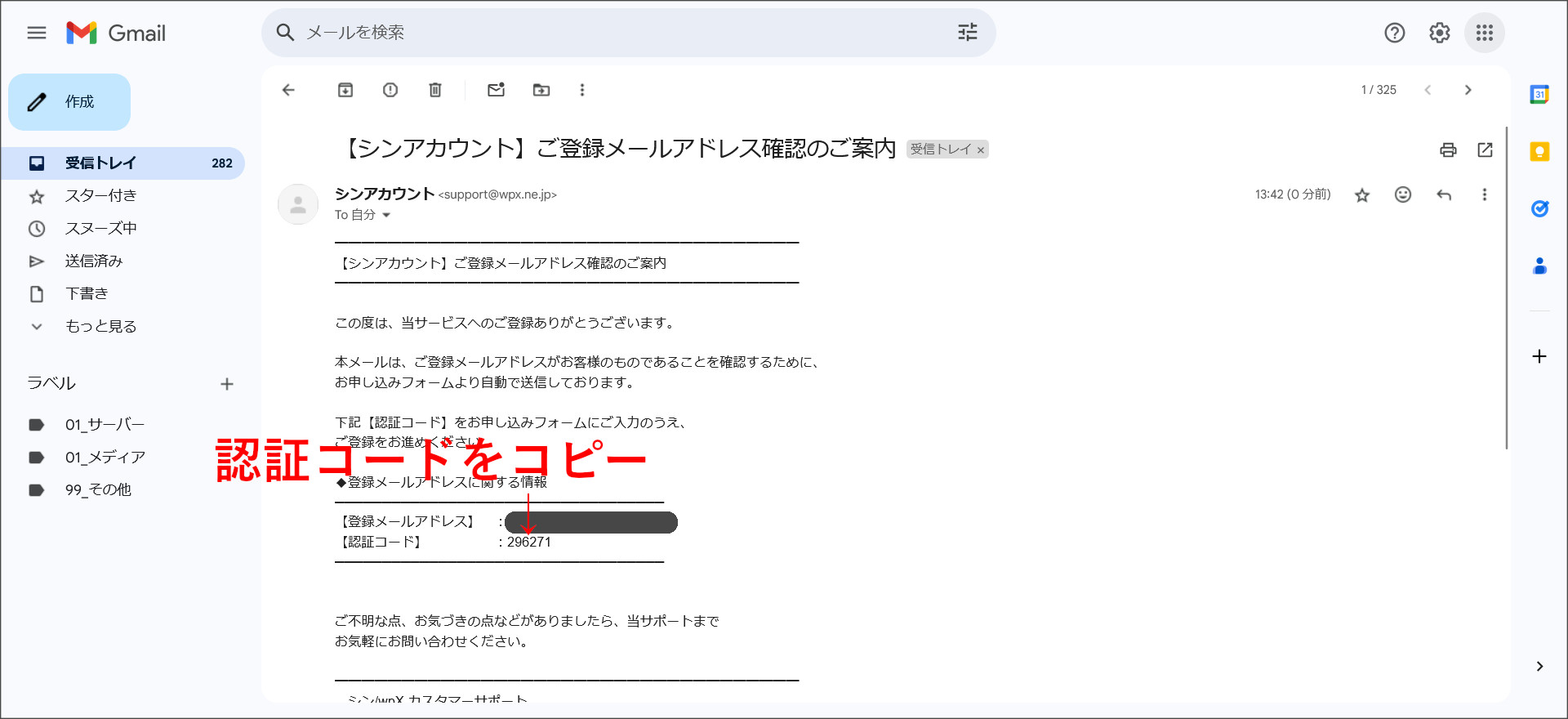Open Google Tasks side panel
The image size is (1568, 719).
[1539, 208]
